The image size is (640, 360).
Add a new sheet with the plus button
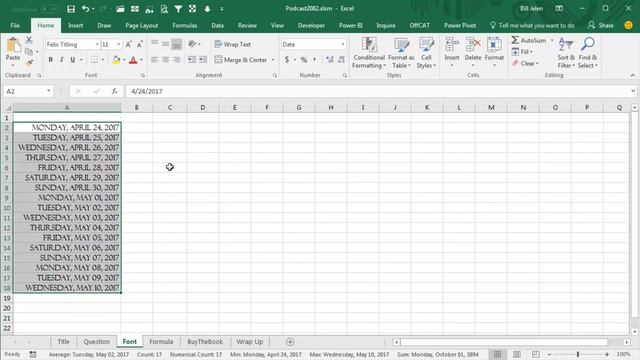coord(290,342)
